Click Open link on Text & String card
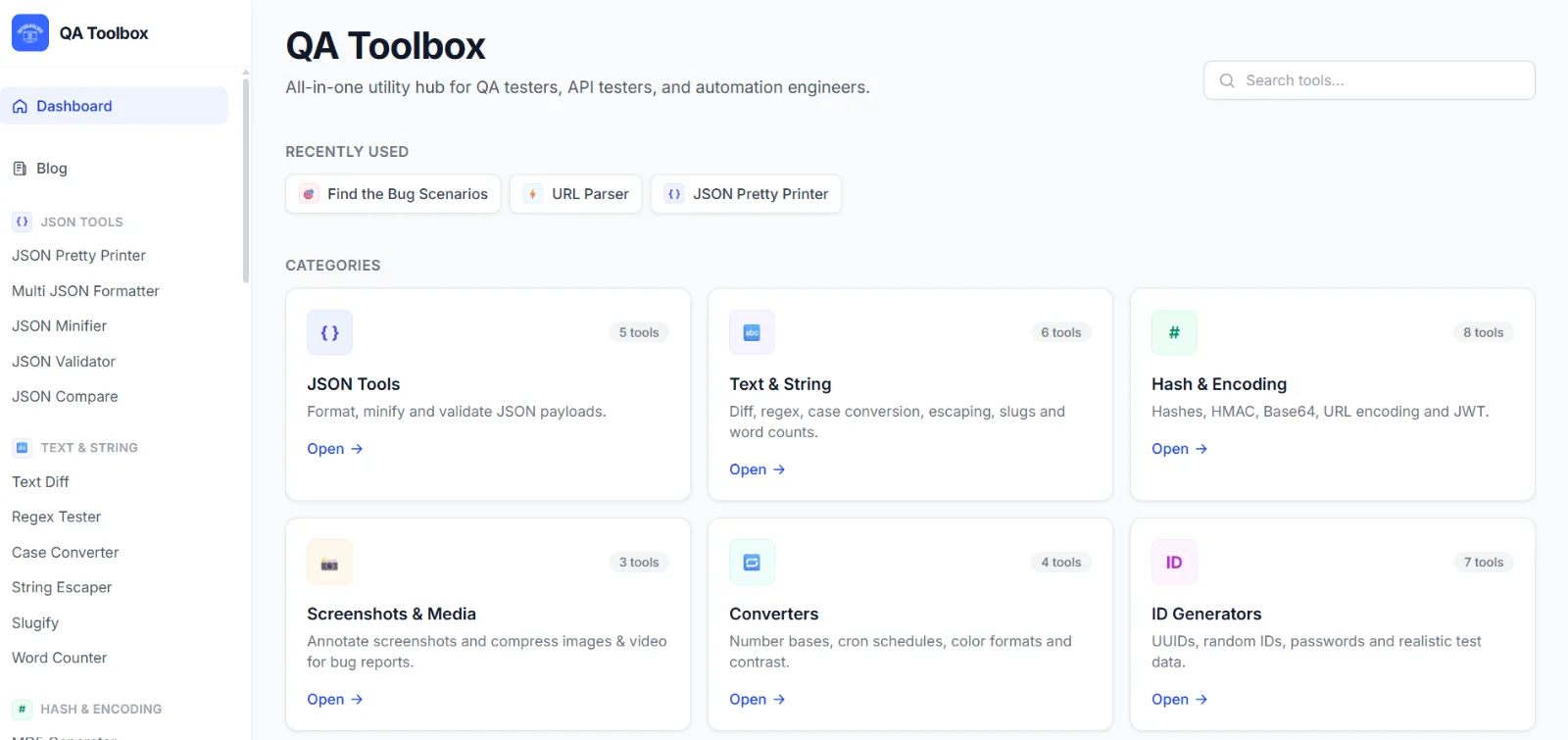The image size is (1568, 740). (758, 469)
